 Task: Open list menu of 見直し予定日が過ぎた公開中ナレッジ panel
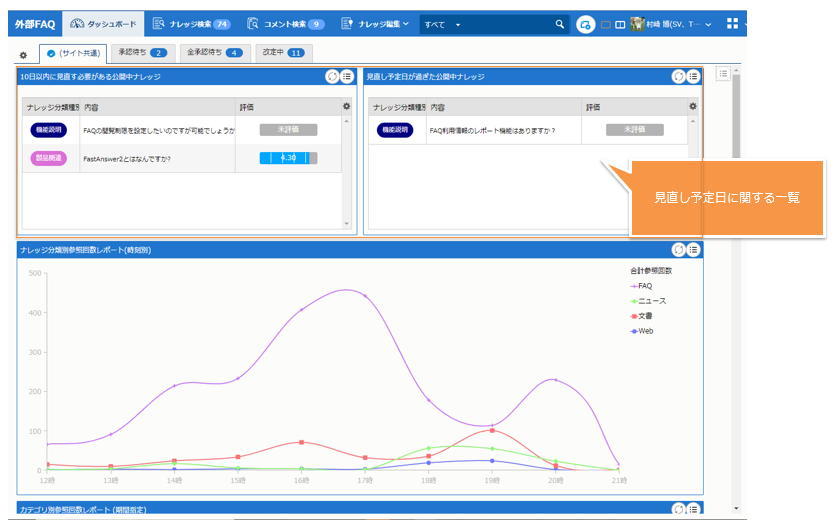pos(693,76)
